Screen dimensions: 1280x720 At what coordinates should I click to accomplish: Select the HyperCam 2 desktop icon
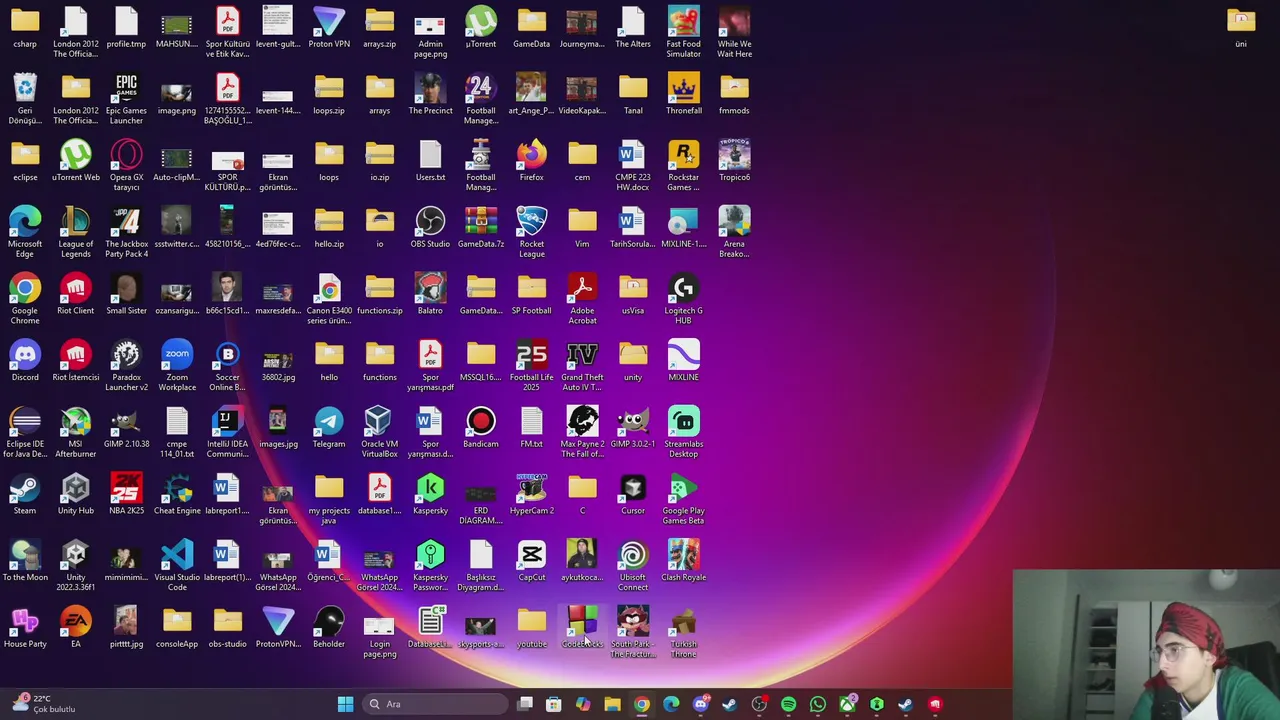pos(531,494)
